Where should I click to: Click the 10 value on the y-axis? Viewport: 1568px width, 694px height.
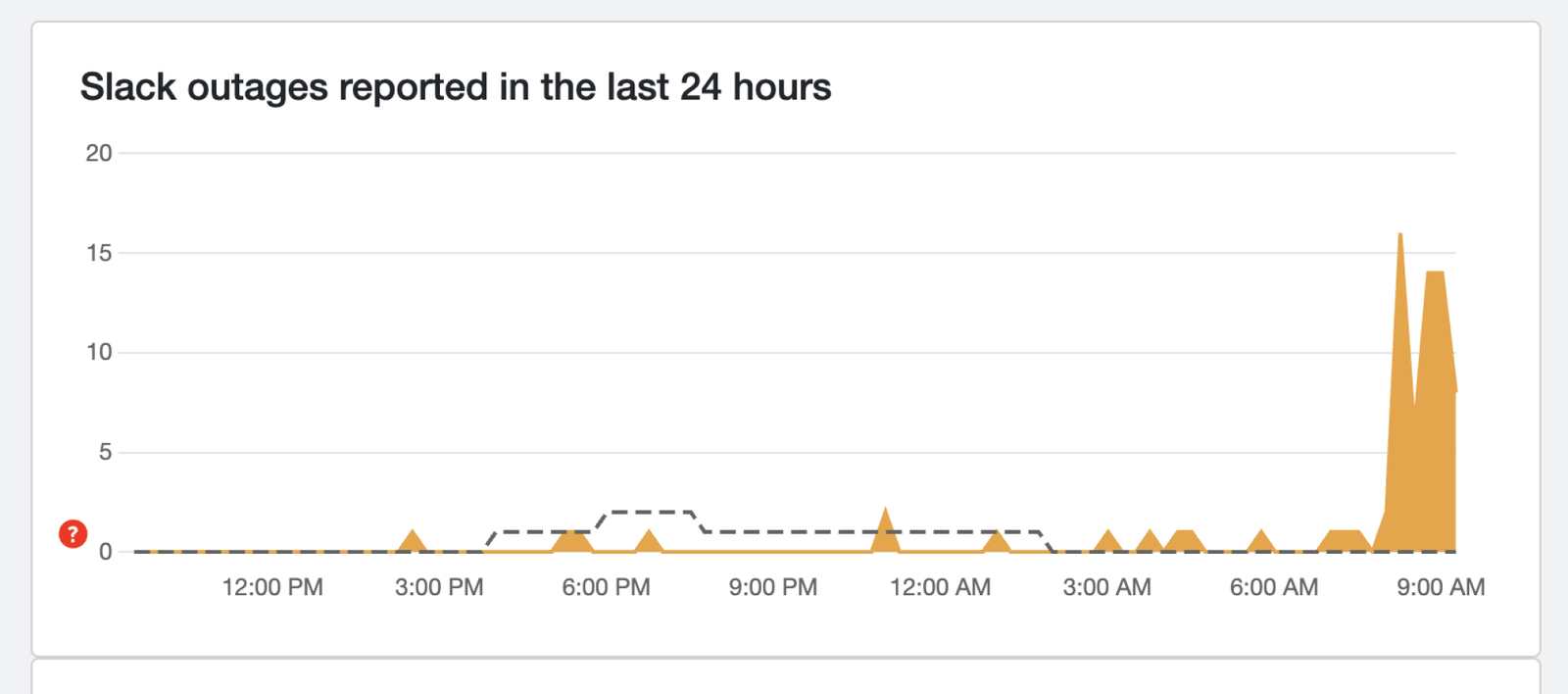(x=99, y=352)
